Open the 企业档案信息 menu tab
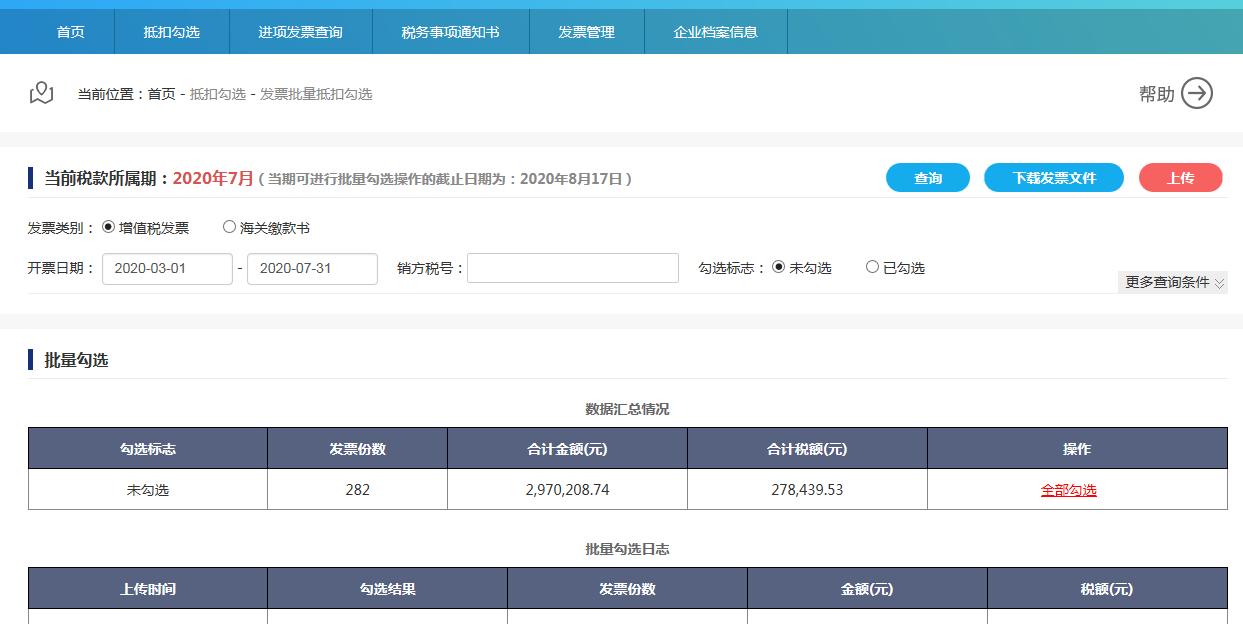The image size is (1243, 624). 716,31
